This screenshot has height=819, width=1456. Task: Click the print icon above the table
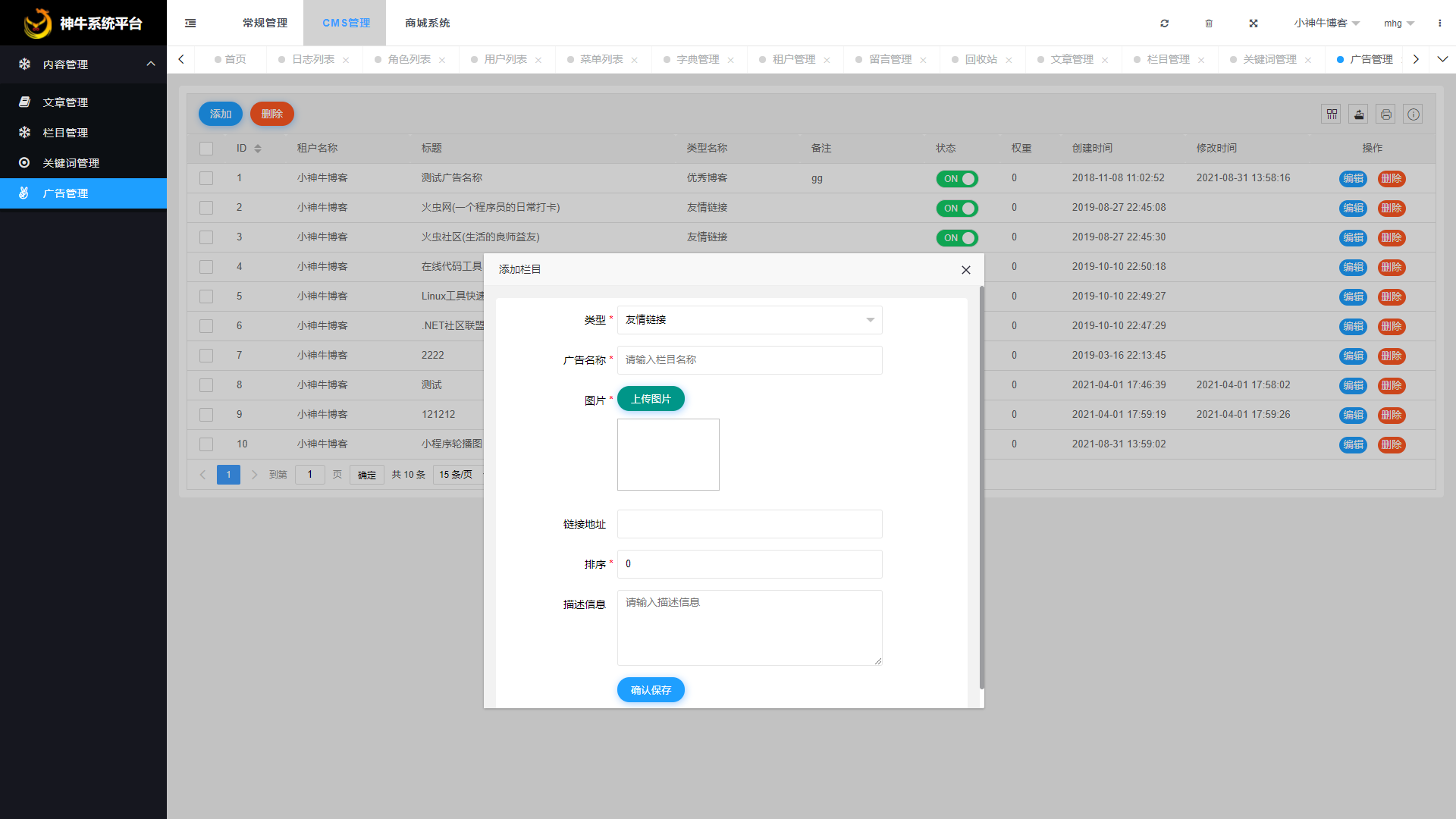(1385, 114)
